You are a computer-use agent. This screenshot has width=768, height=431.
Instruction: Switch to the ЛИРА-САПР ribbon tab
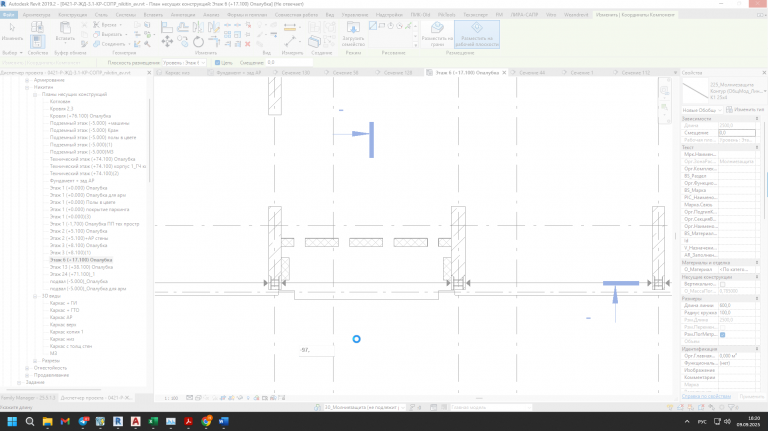click(524, 15)
